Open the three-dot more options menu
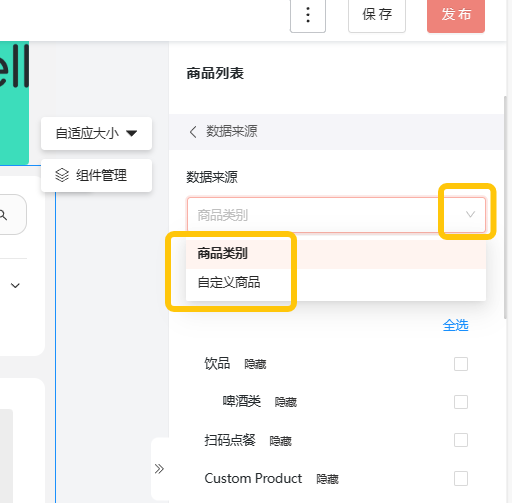The width and height of the screenshot is (512, 503). pos(308,15)
